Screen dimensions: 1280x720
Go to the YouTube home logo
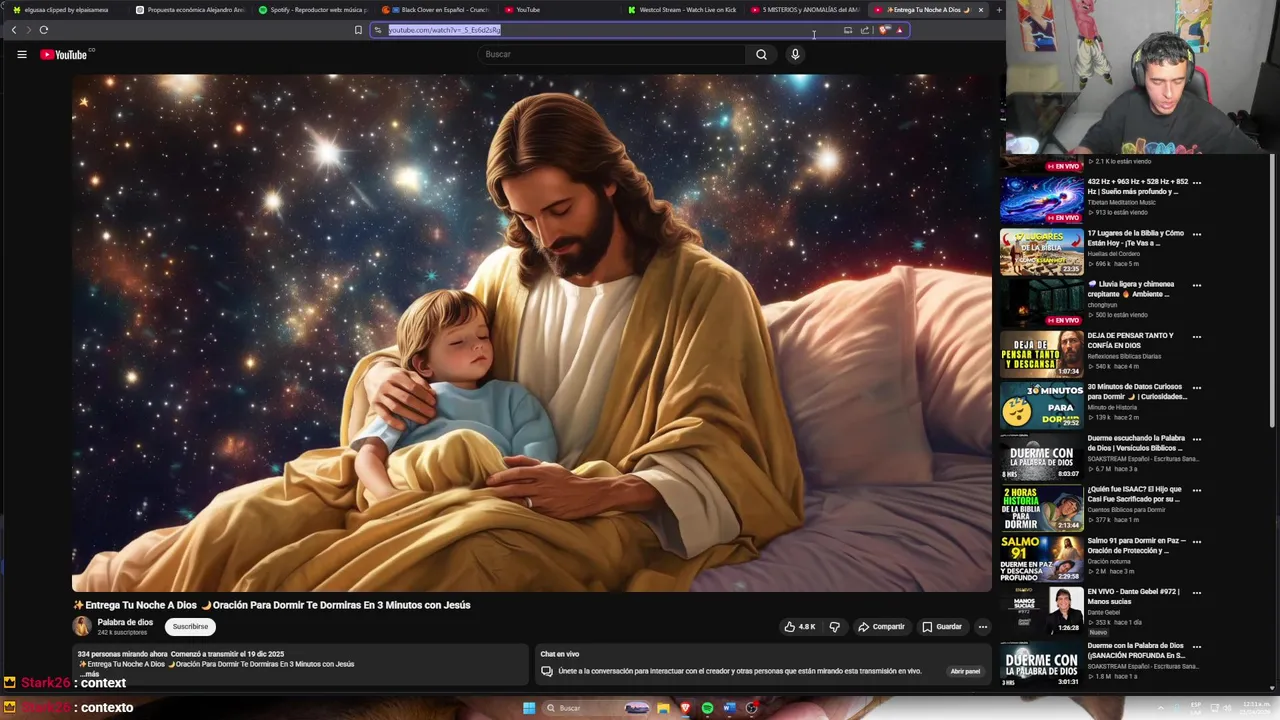pos(65,54)
